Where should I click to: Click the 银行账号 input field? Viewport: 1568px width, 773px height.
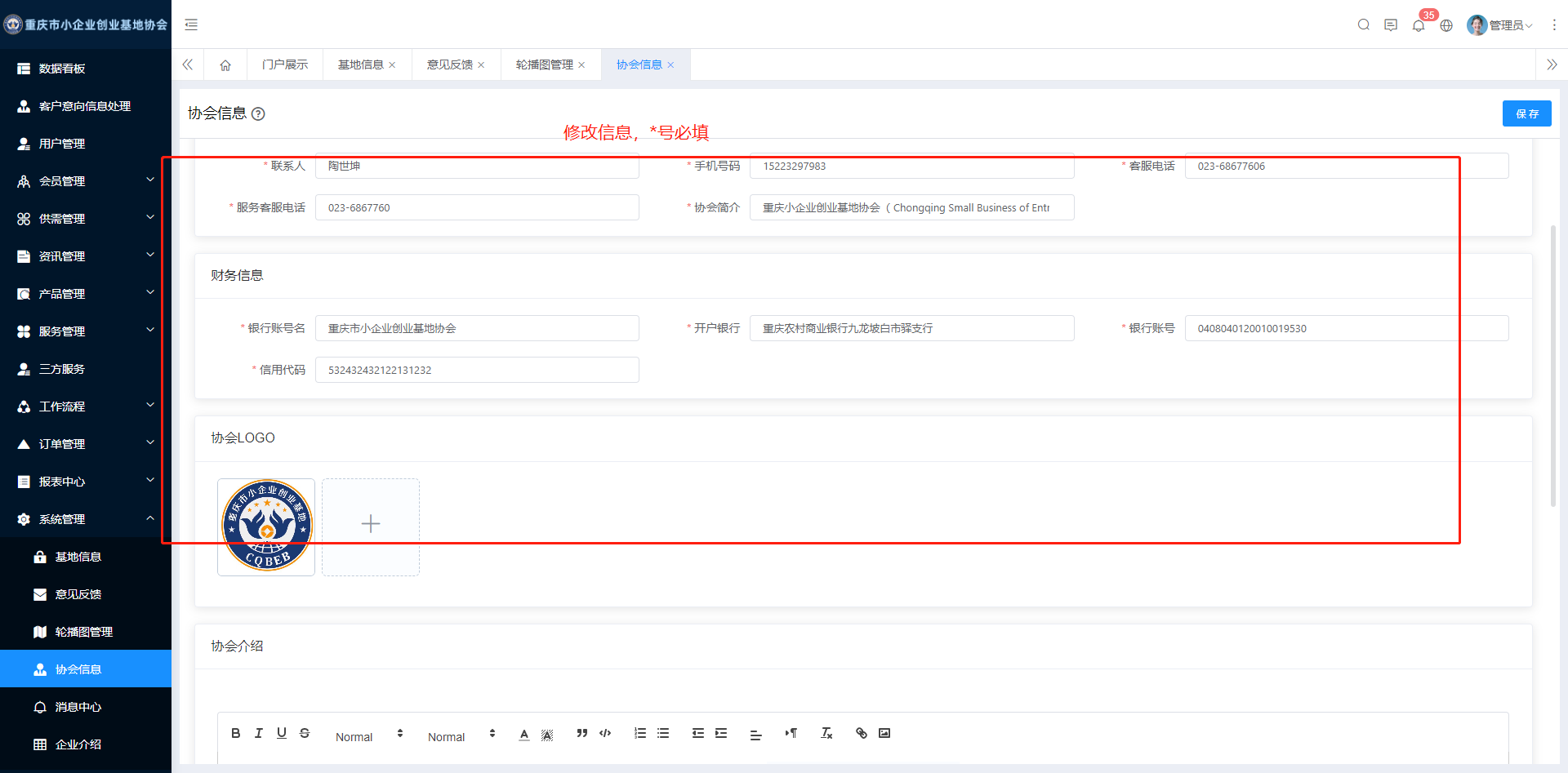click(1346, 328)
